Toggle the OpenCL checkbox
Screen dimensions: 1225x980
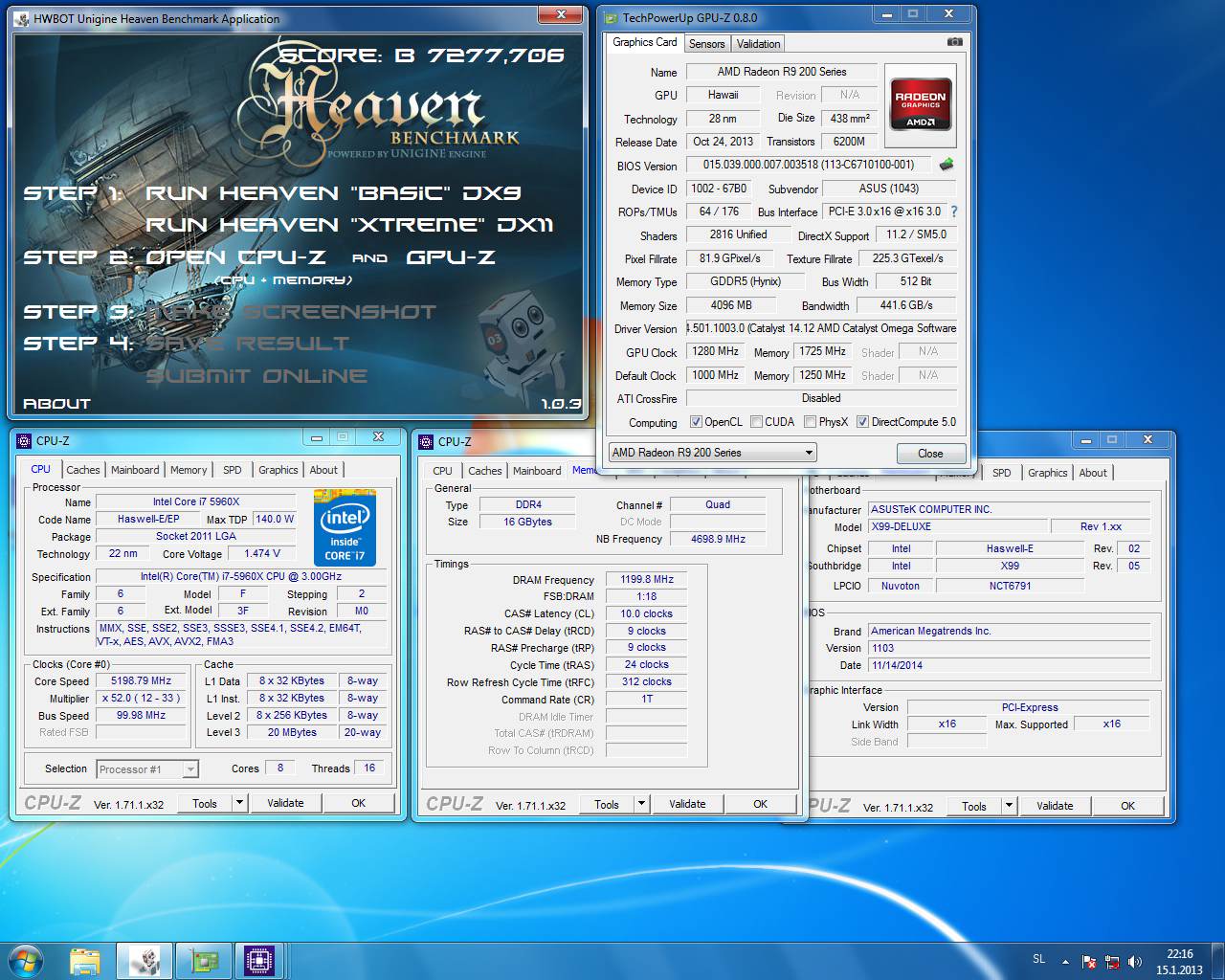click(x=695, y=421)
